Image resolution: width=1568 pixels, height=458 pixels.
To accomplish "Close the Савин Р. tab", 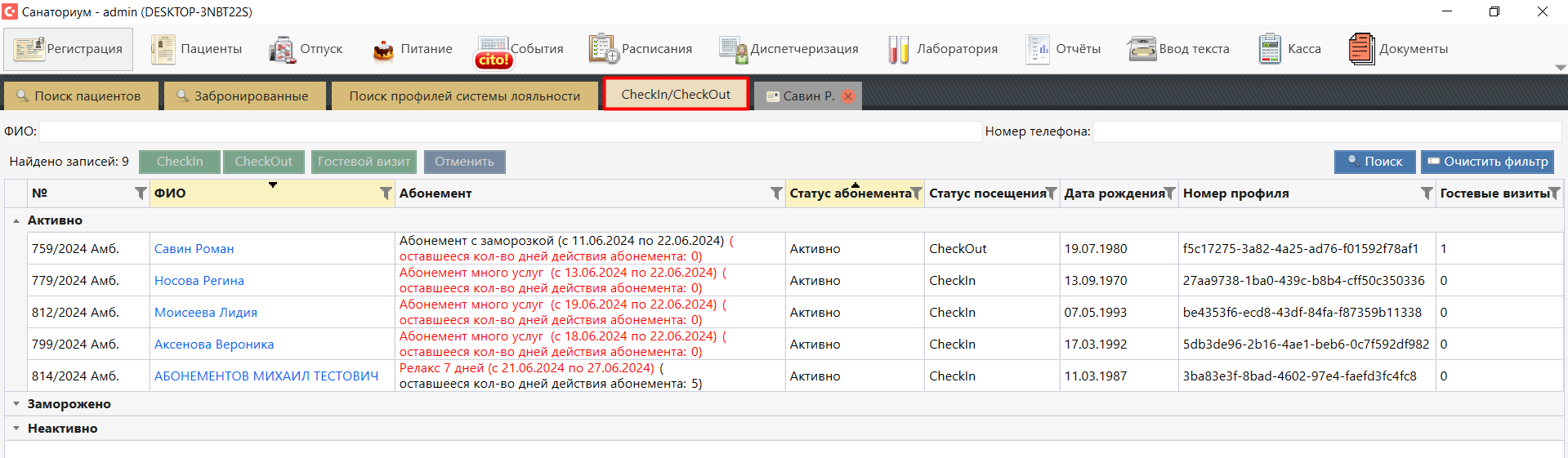I will pyautogui.click(x=848, y=96).
